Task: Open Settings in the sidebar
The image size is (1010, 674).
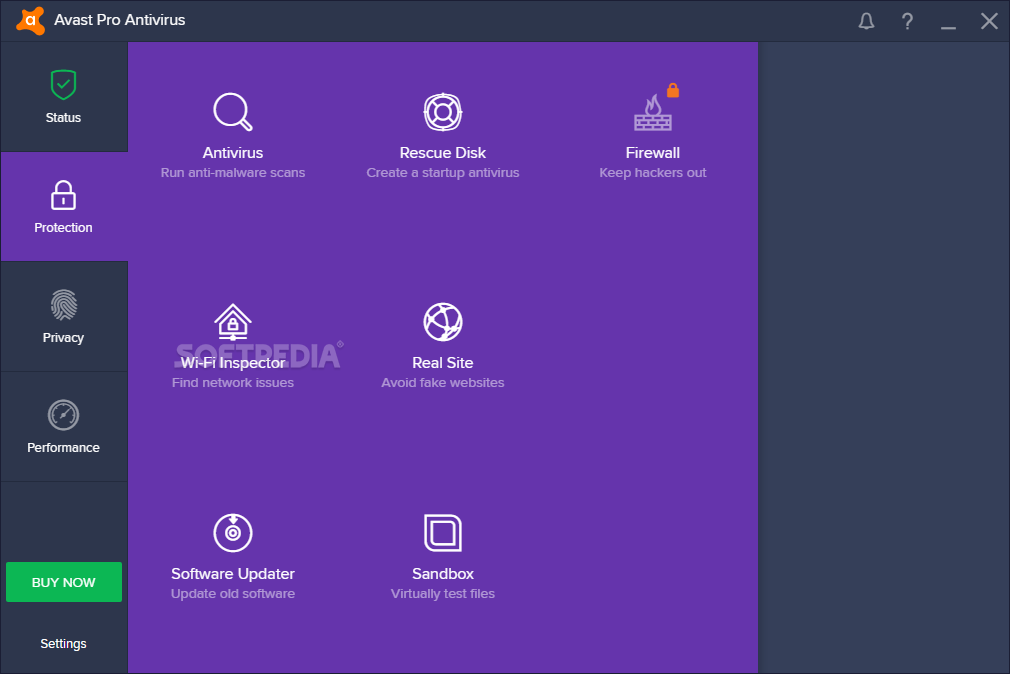Action: point(63,644)
